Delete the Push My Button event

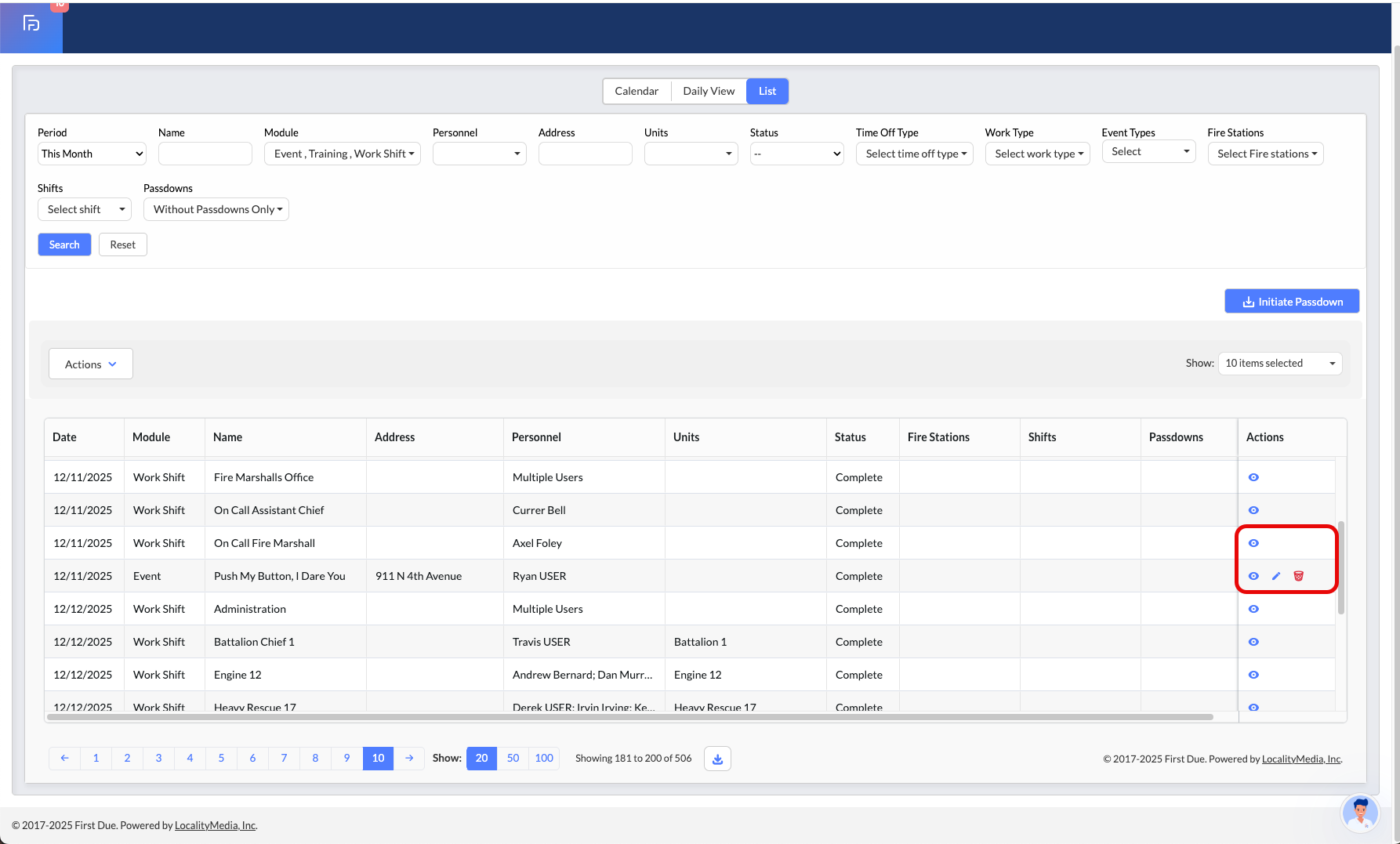click(x=1298, y=576)
